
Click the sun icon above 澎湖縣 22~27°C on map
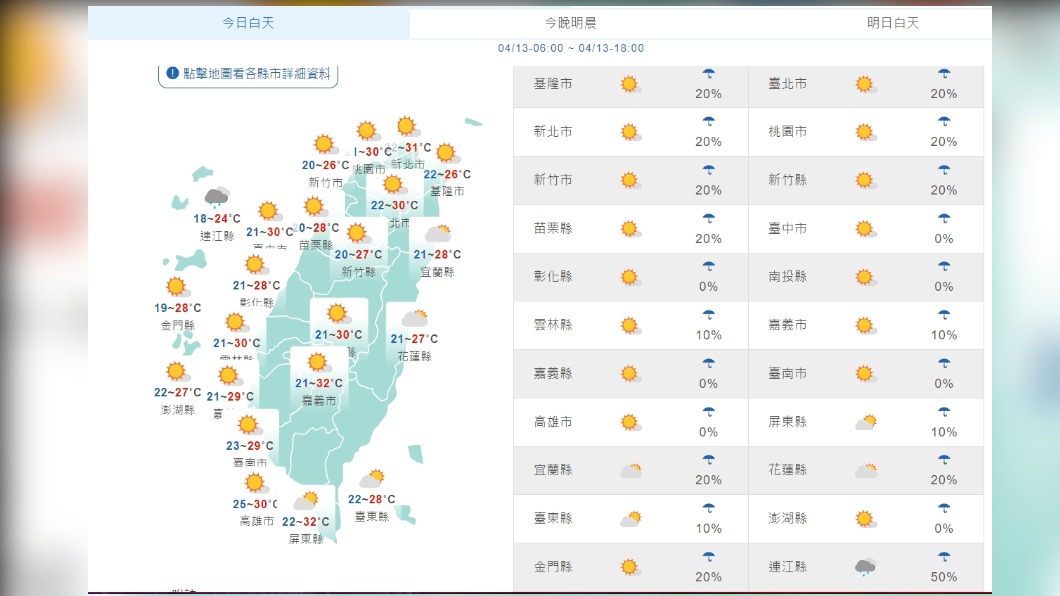(x=176, y=371)
